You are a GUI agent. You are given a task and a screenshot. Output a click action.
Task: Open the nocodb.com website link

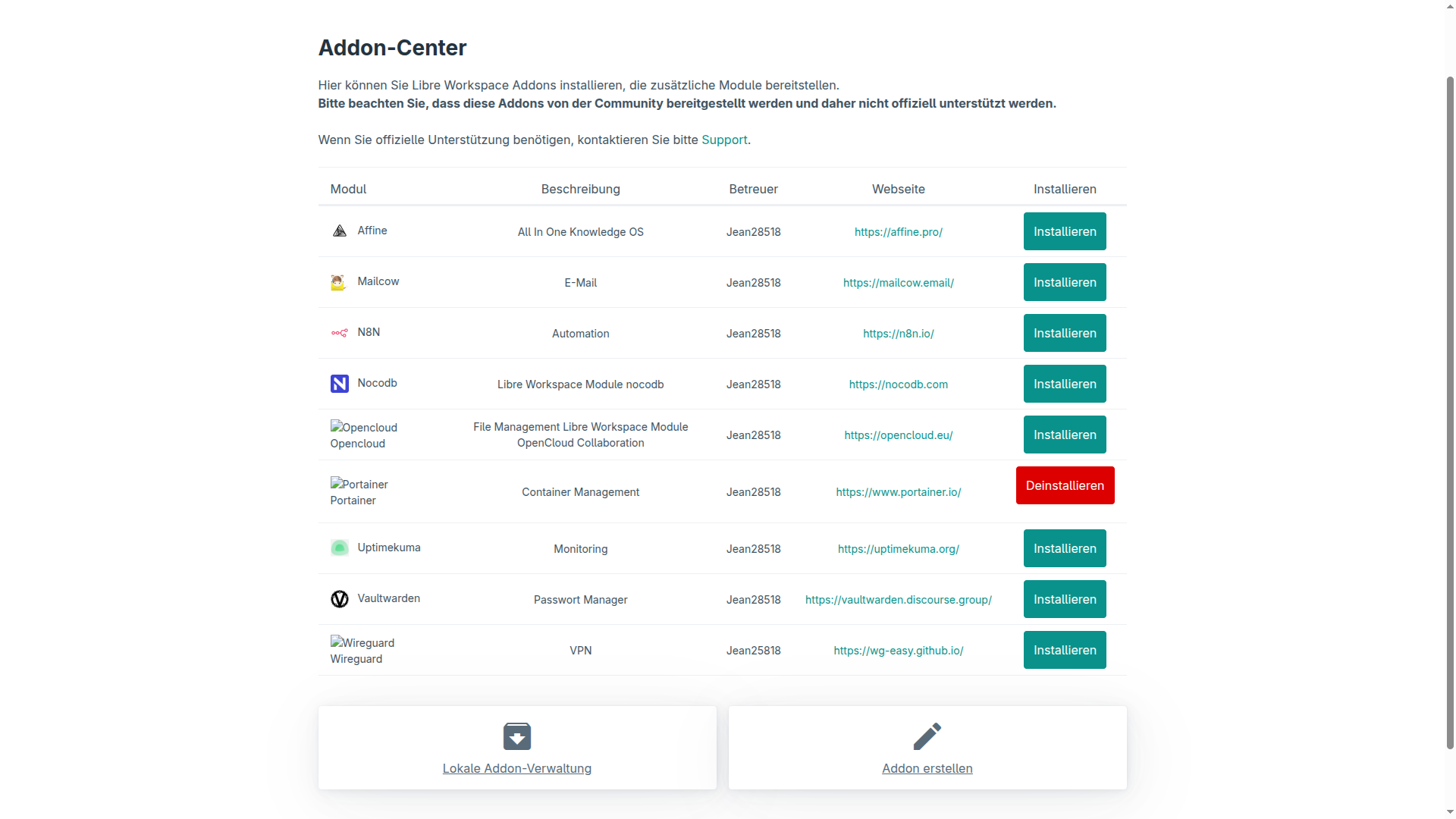(898, 384)
